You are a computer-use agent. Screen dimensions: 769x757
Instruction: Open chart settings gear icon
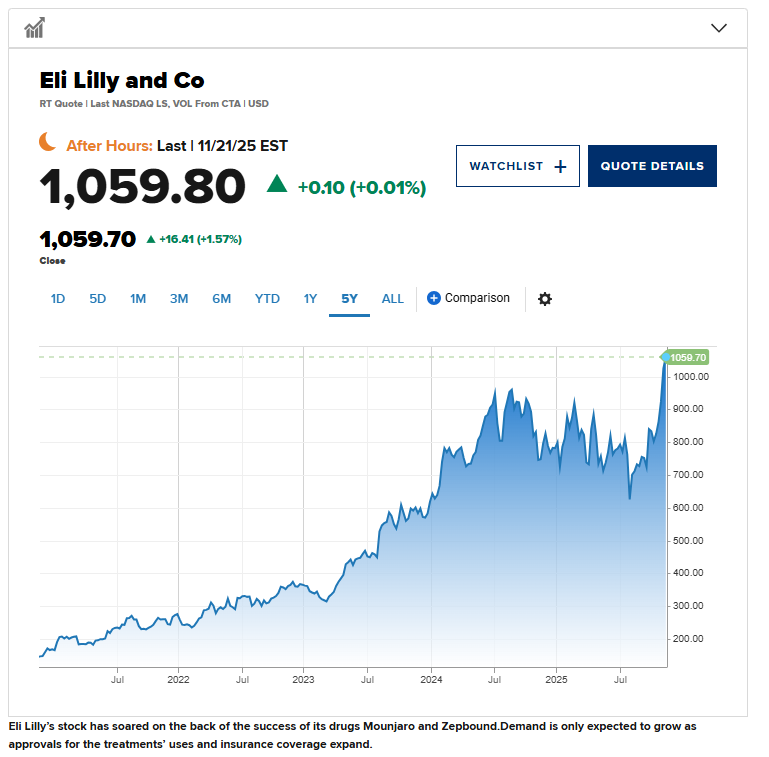(x=545, y=299)
